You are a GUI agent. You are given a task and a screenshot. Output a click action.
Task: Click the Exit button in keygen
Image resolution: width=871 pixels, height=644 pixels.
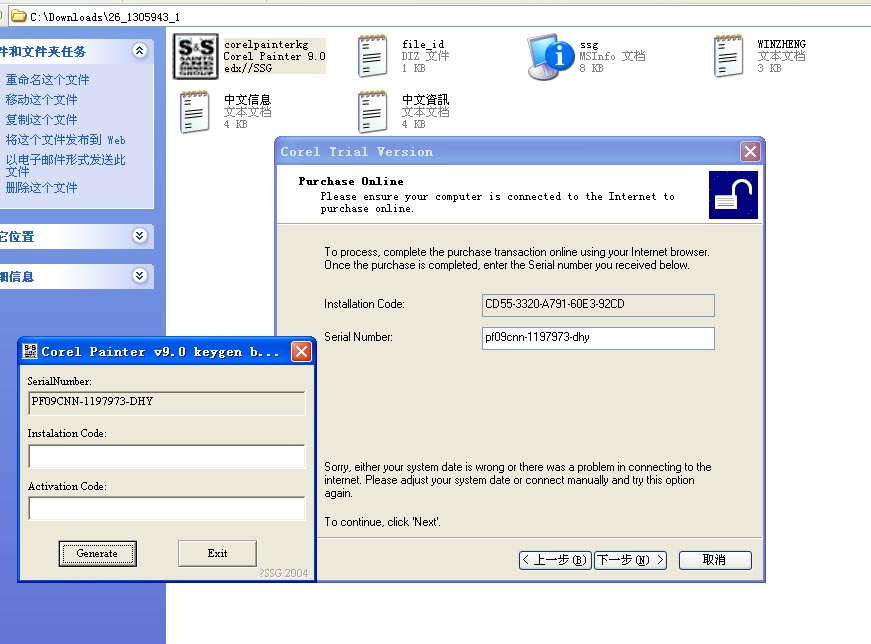[217, 553]
